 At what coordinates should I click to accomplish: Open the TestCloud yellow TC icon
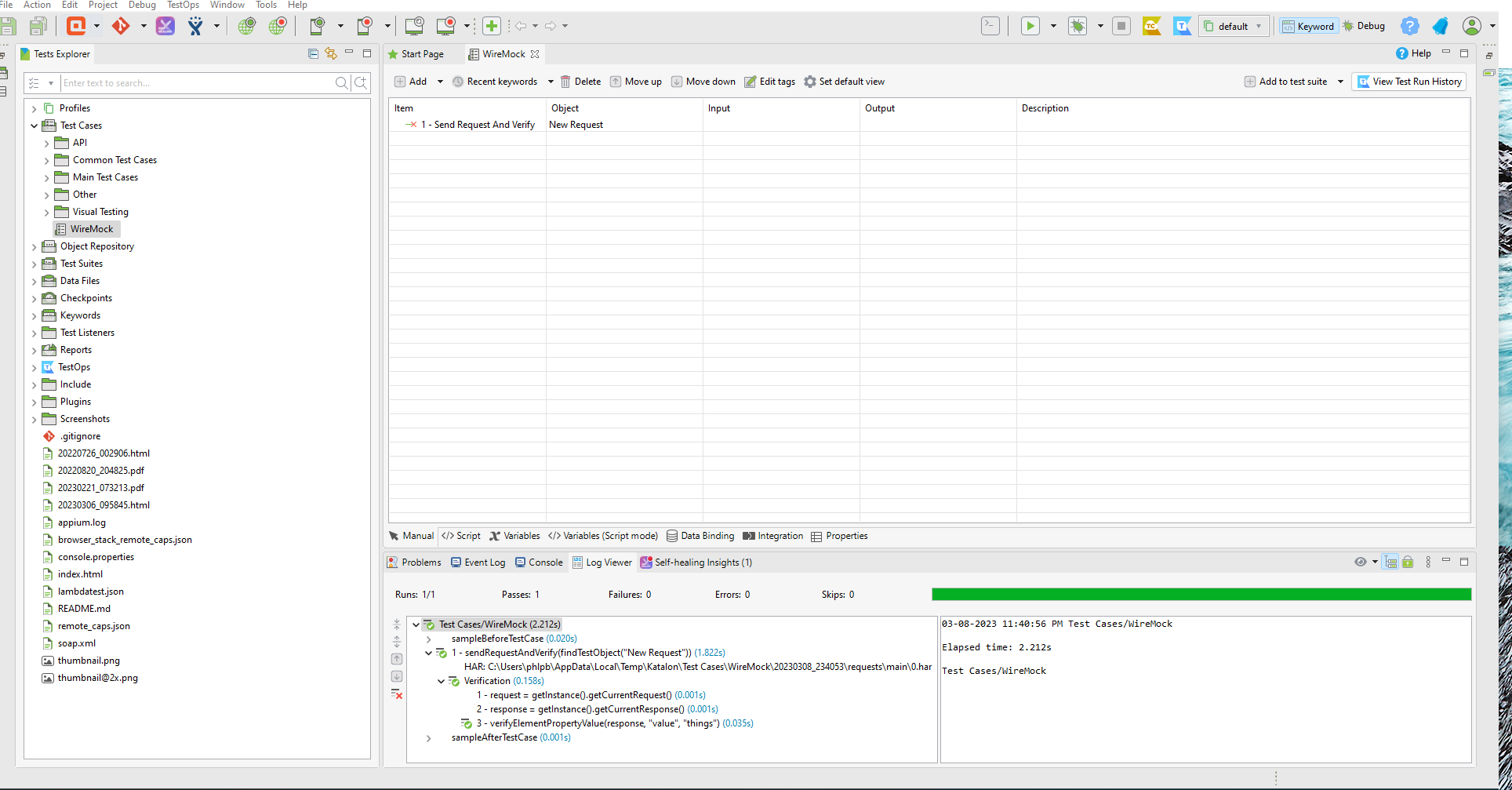click(x=1151, y=26)
